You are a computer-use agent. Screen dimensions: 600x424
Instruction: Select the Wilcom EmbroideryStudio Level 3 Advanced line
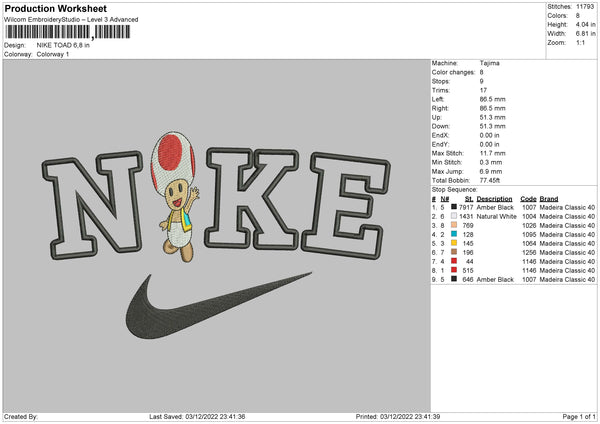(x=71, y=20)
